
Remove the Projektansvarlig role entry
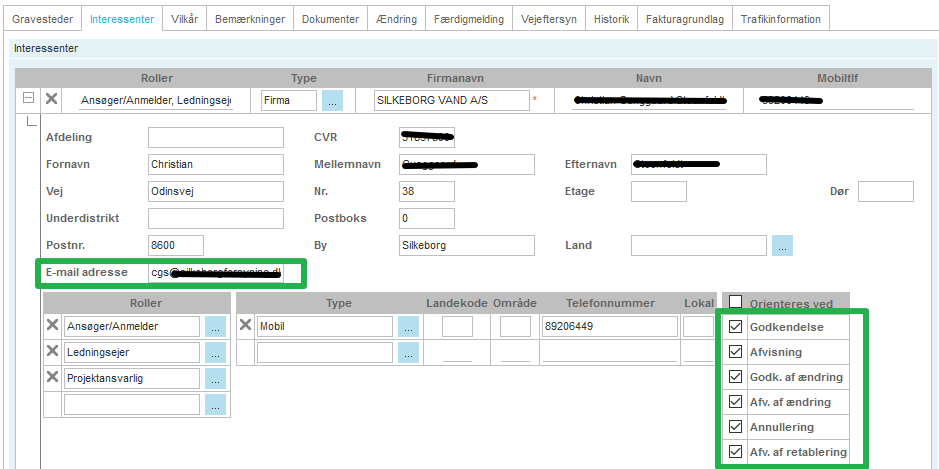53,378
